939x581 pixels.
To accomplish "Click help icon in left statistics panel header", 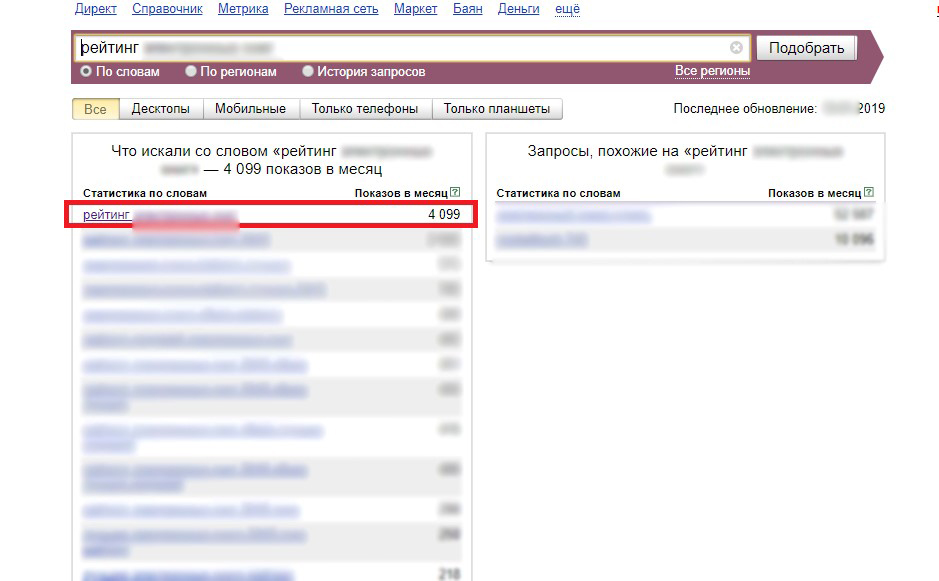I will tap(455, 193).
